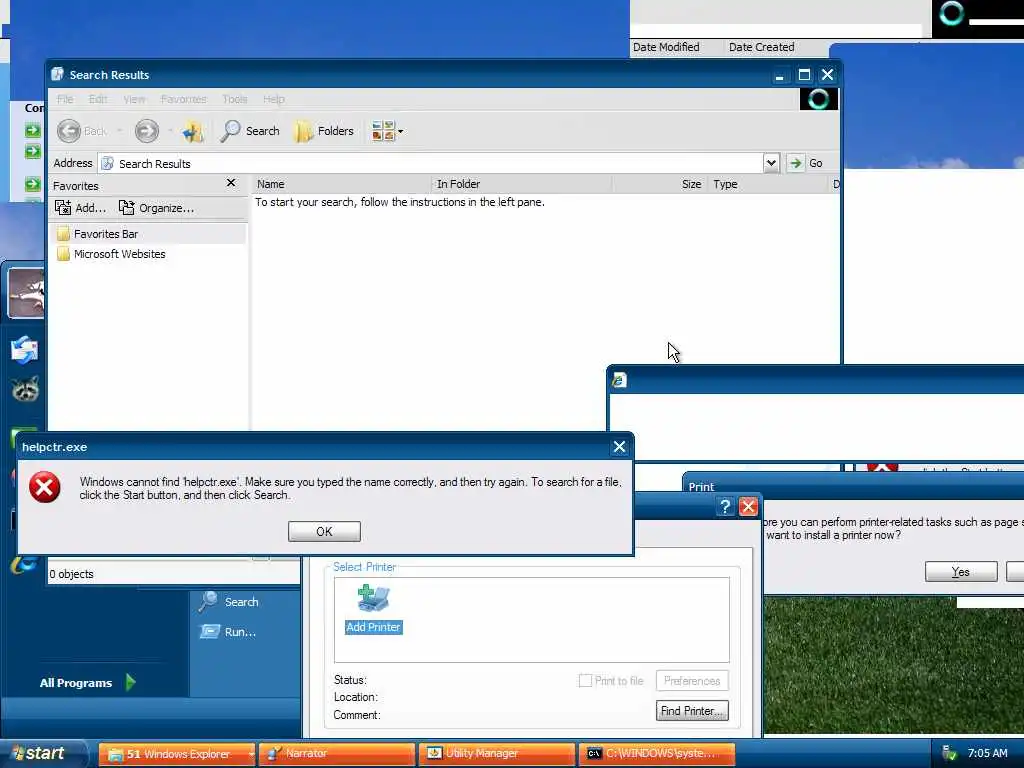Click the user account picture in Start menu

click(26, 293)
